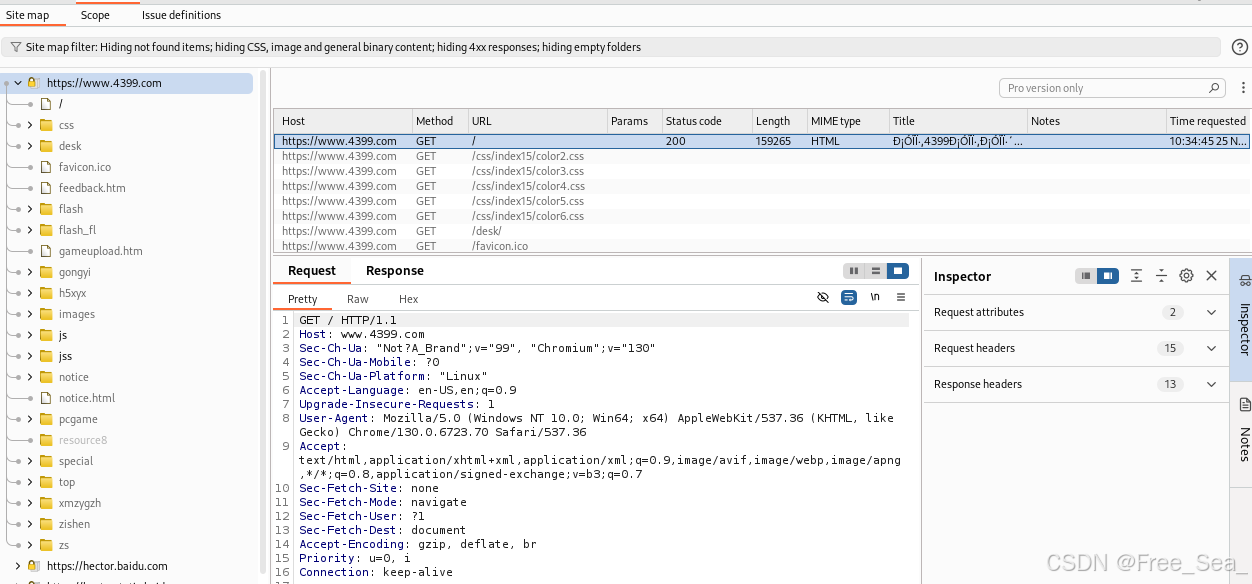Switch to Scope tab
The image size is (1252, 584).
coord(95,15)
